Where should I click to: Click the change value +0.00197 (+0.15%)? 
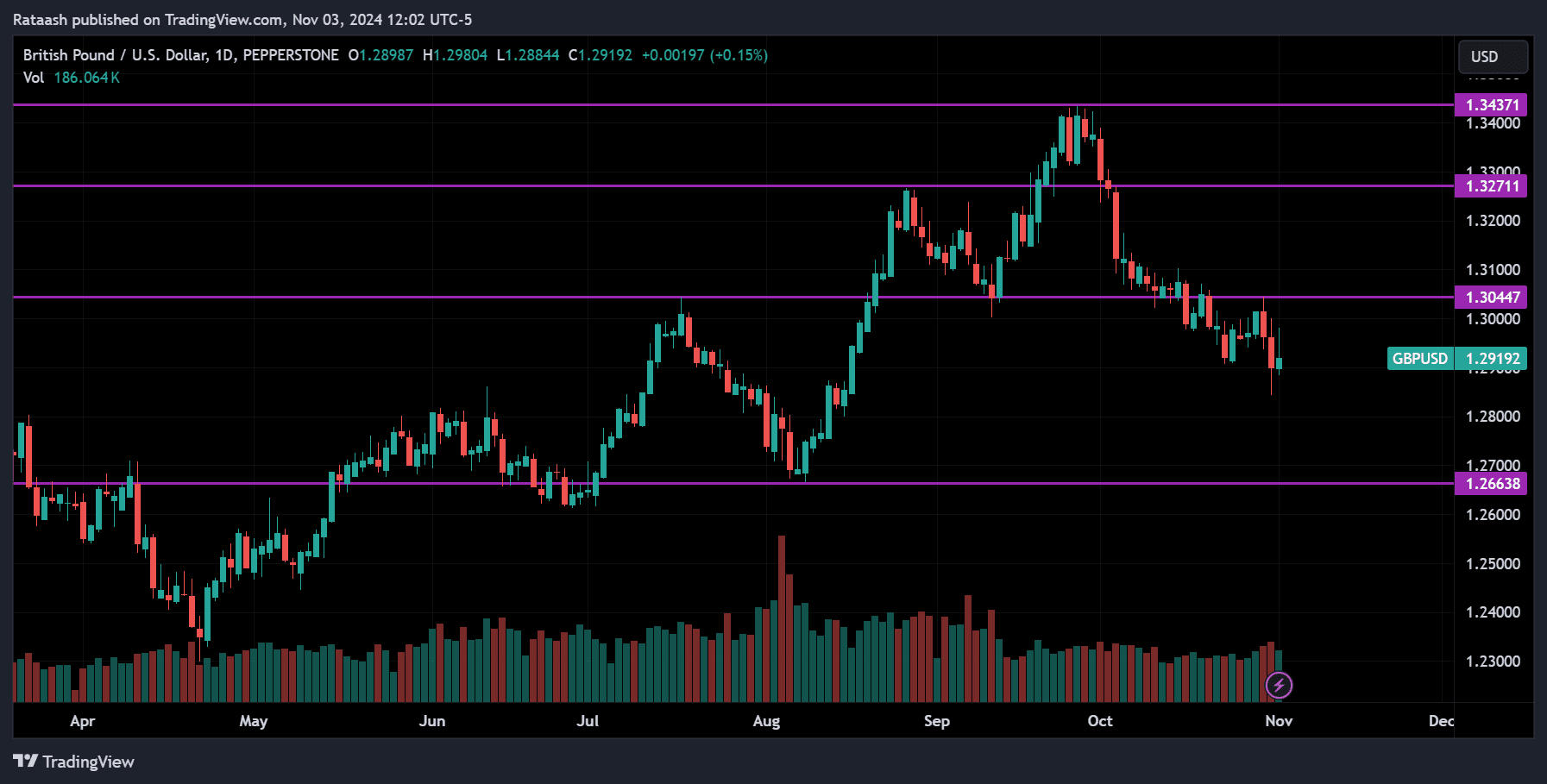(705, 55)
